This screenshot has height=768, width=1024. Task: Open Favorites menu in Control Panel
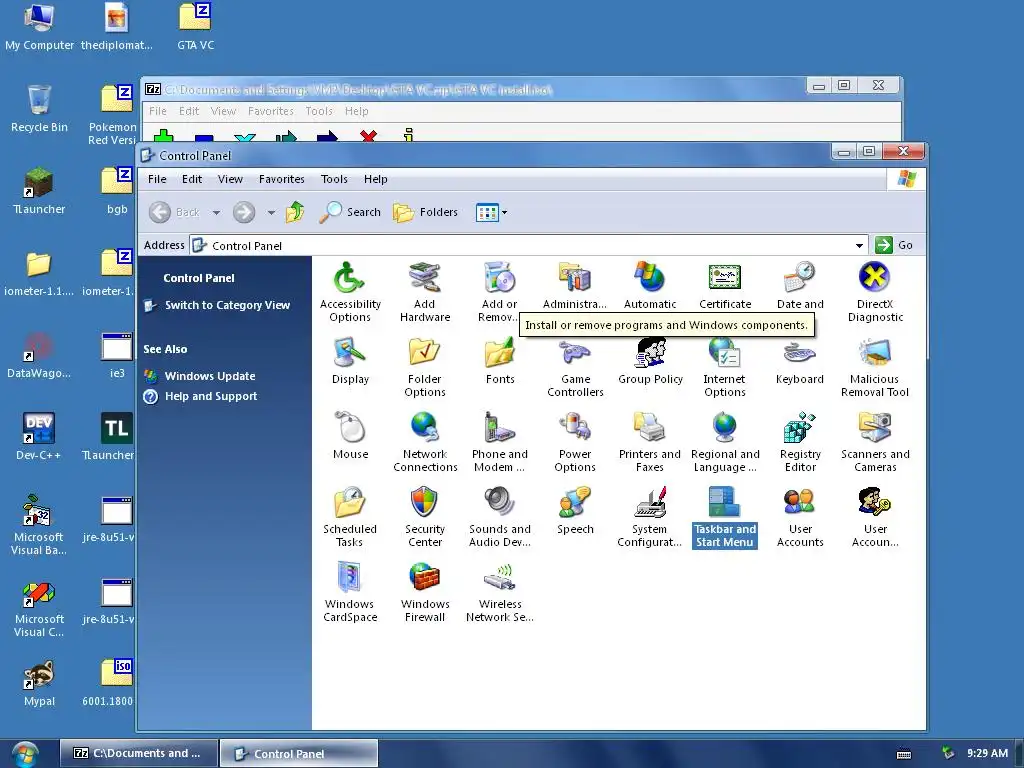click(281, 179)
